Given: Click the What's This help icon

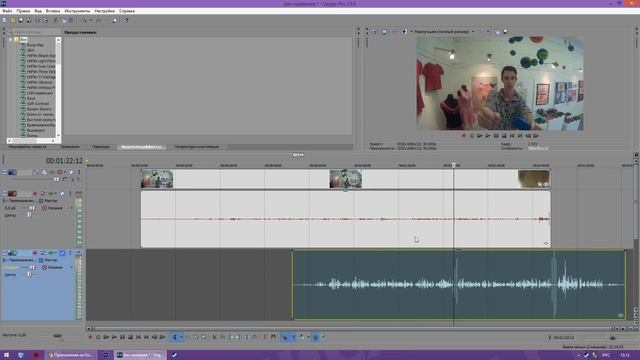Looking at the screenshot, I should [126, 20].
